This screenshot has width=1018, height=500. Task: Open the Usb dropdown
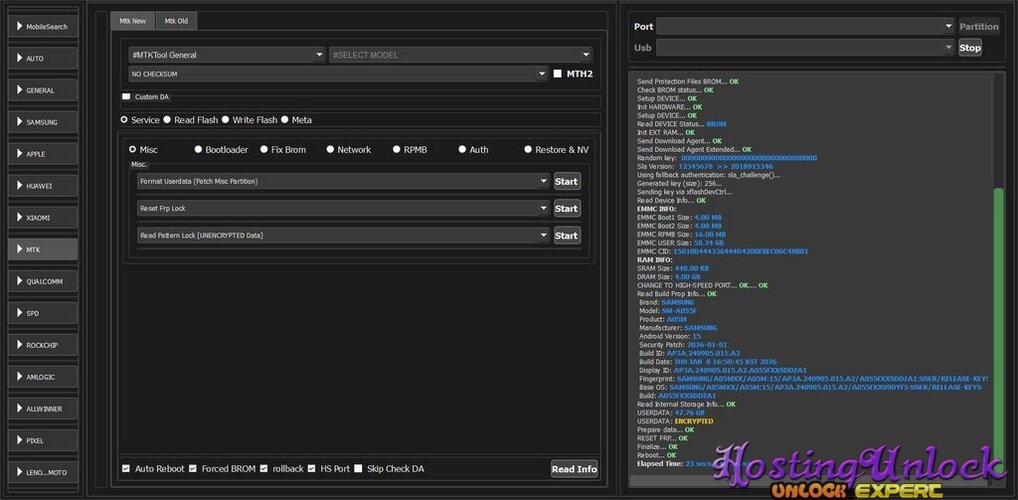804,47
